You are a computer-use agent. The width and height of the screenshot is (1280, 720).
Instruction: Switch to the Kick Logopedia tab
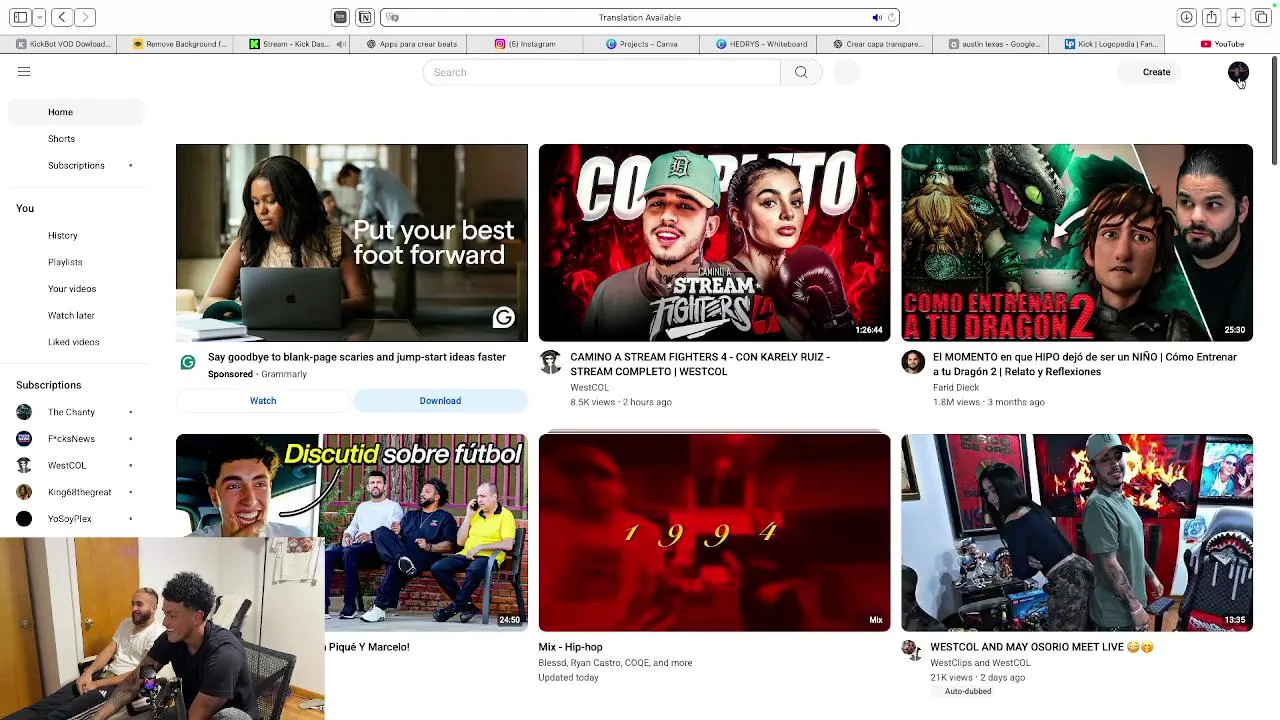pyautogui.click(x=1107, y=44)
